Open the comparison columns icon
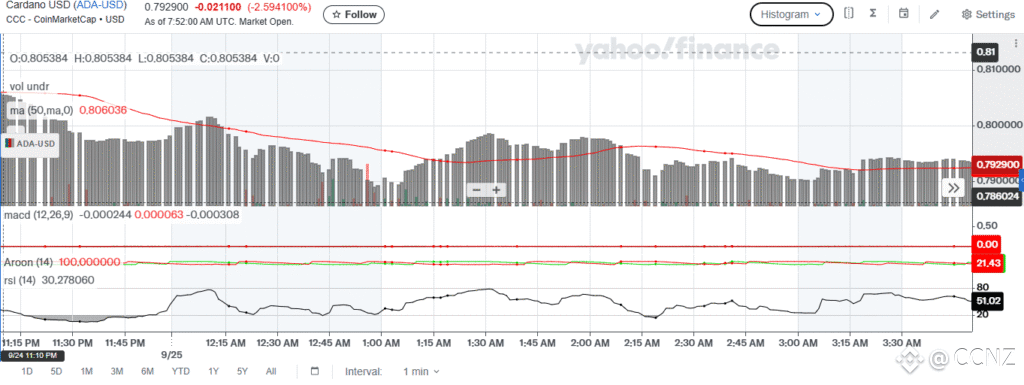This screenshot has height=385, width=1024. (x=848, y=14)
